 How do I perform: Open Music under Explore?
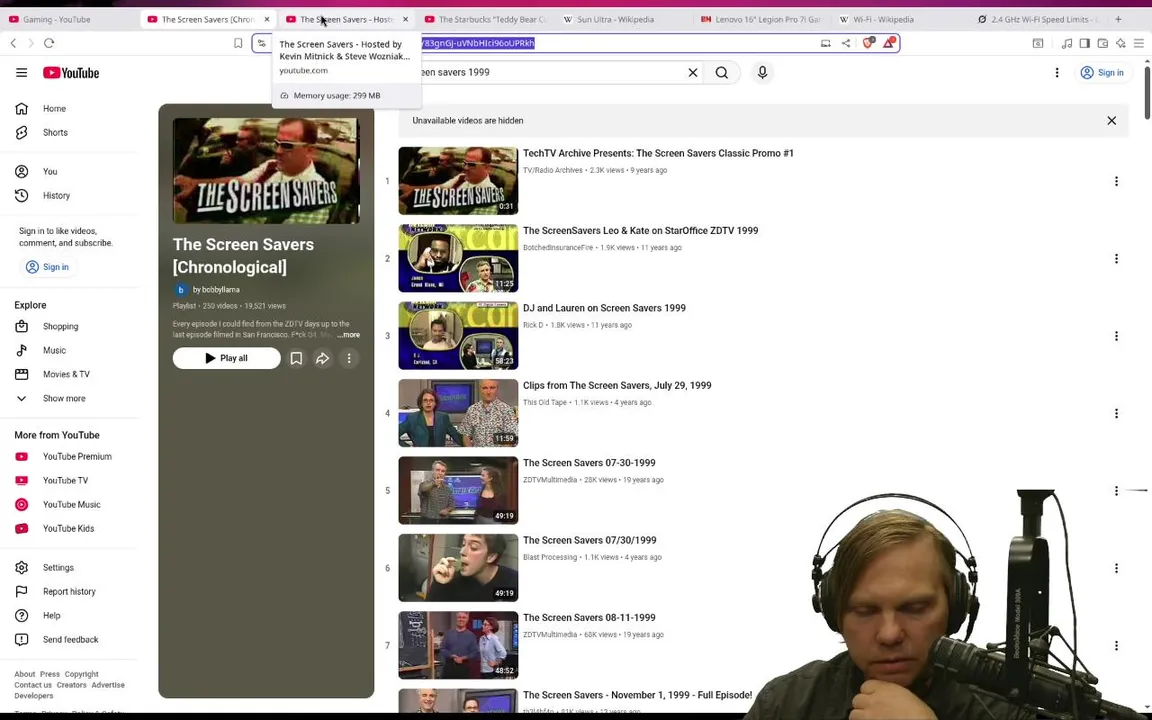(x=54, y=350)
